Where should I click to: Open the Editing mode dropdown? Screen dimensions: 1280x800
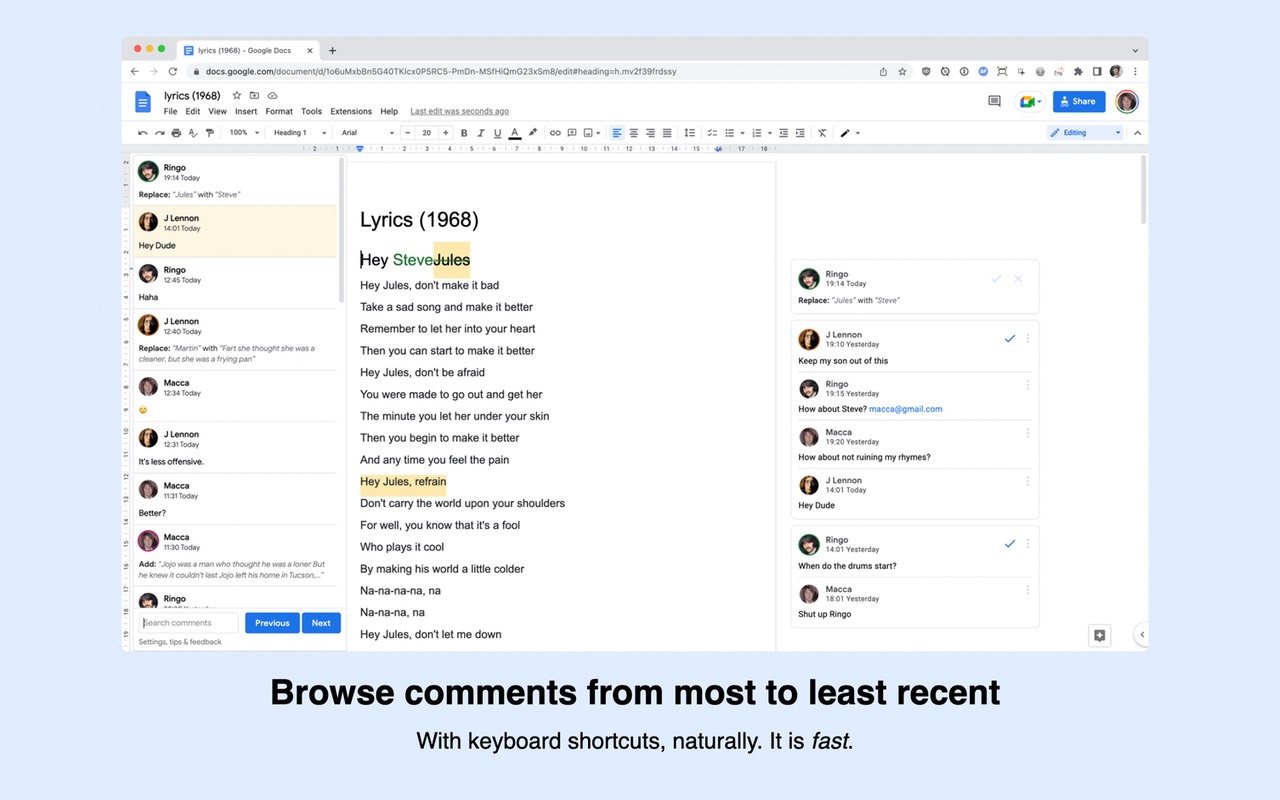click(1086, 133)
